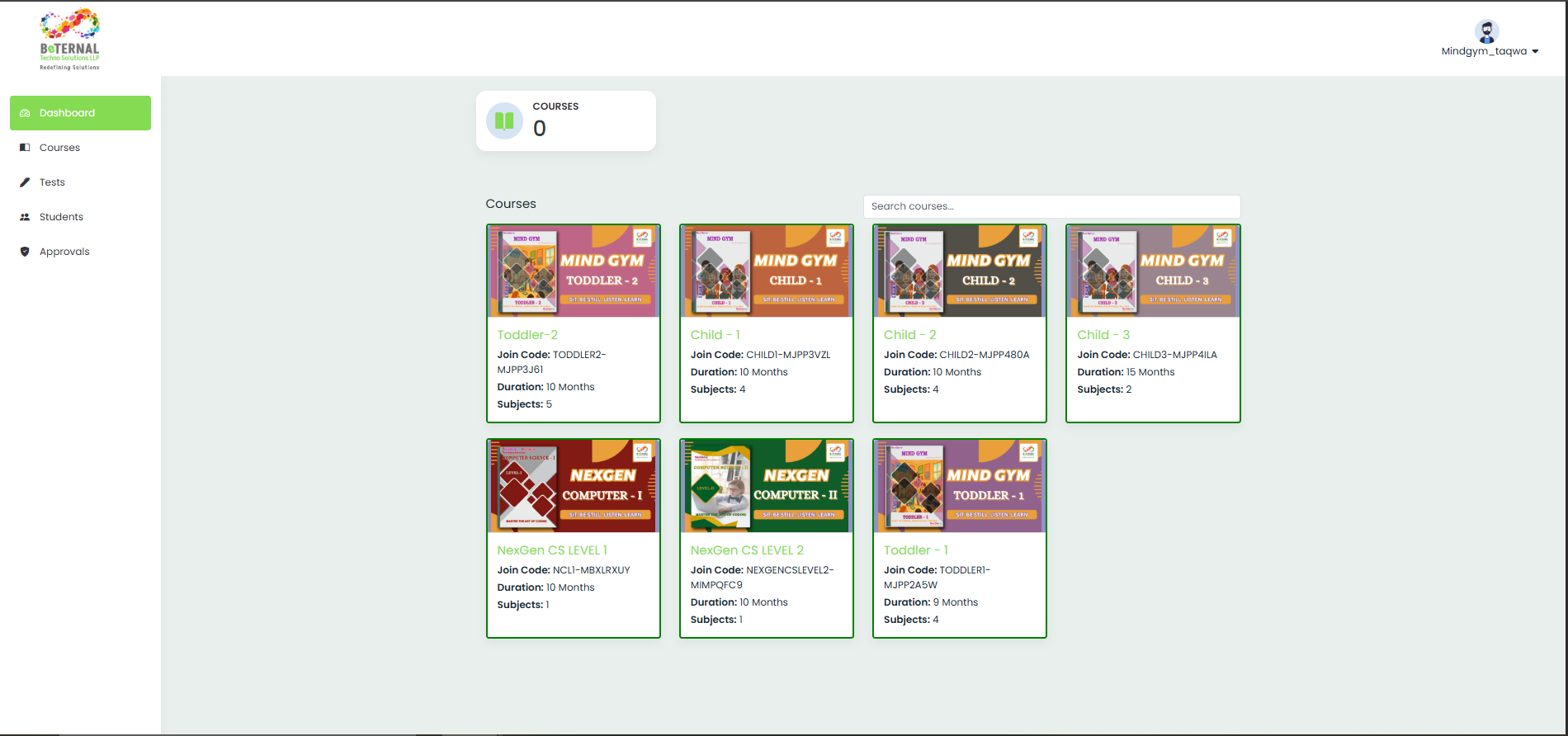Click the Mind Gym Child - 1 thumbnail
The width and height of the screenshot is (1568, 736).
click(x=767, y=271)
